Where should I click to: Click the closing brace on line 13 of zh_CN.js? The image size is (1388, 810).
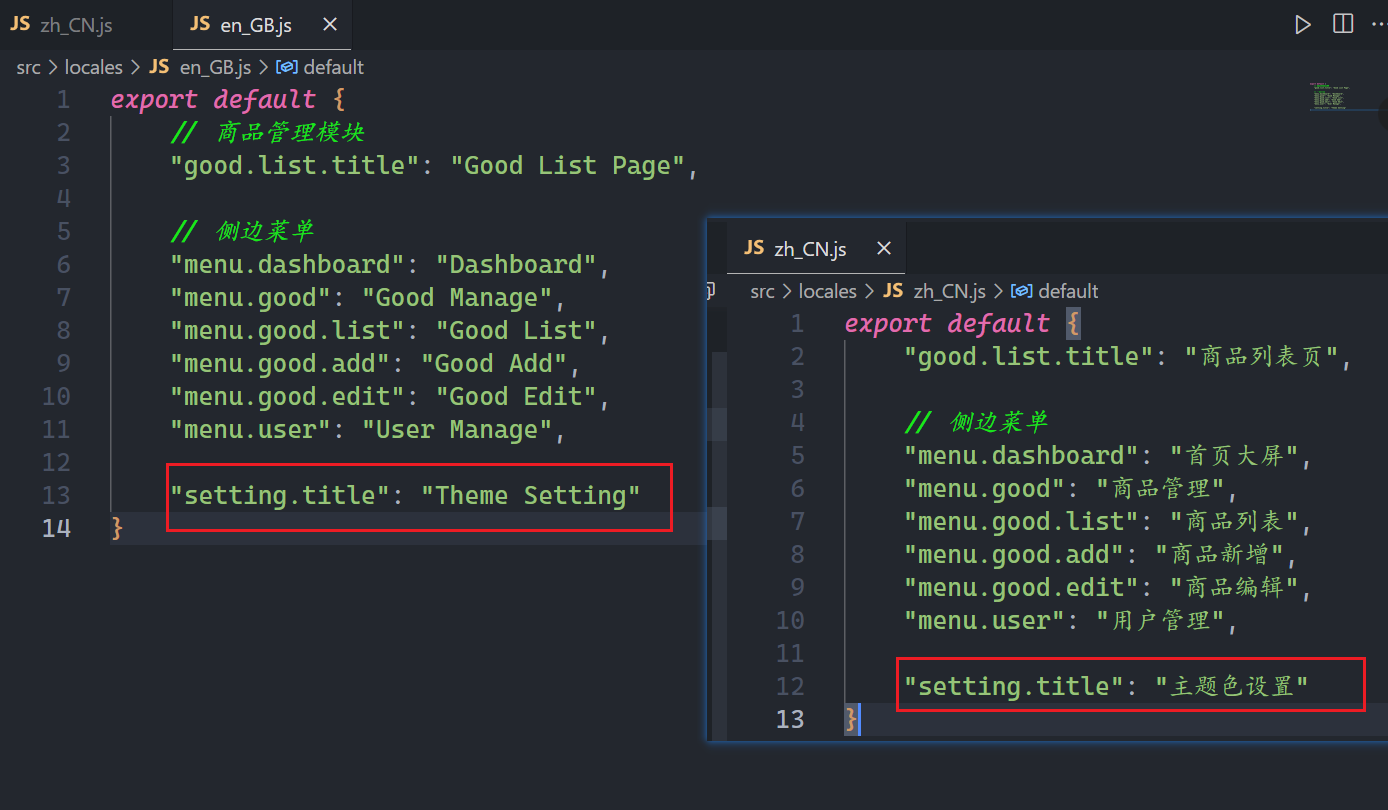(x=851, y=719)
